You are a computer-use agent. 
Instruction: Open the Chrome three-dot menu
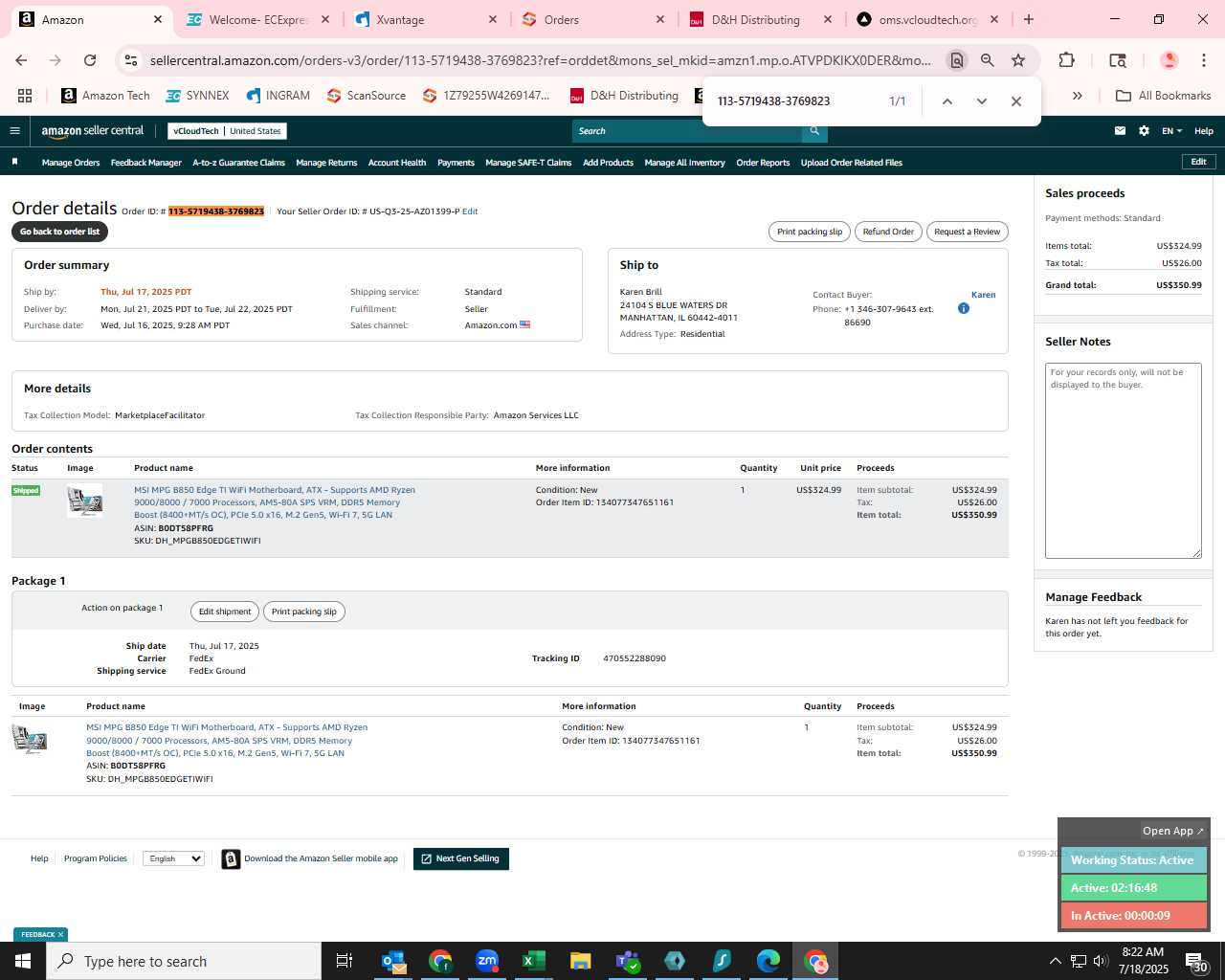pyautogui.click(x=1204, y=60)
